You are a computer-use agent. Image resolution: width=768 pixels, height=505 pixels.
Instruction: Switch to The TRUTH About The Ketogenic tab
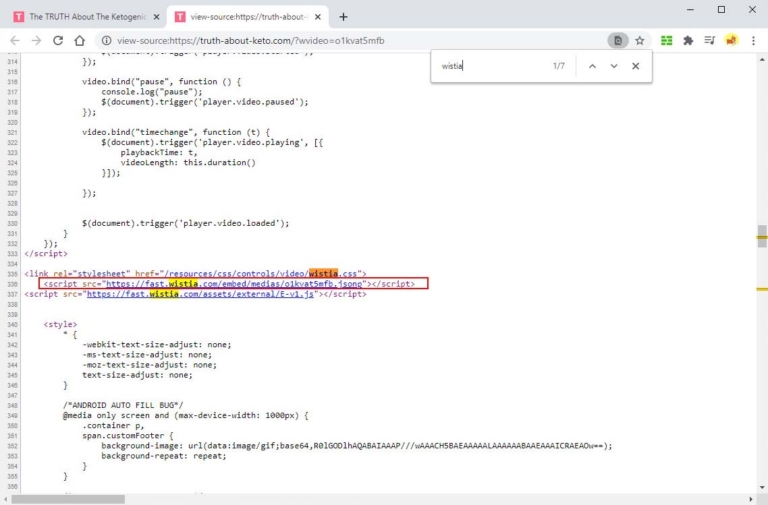pyautogui.click(x=80, y=16)
